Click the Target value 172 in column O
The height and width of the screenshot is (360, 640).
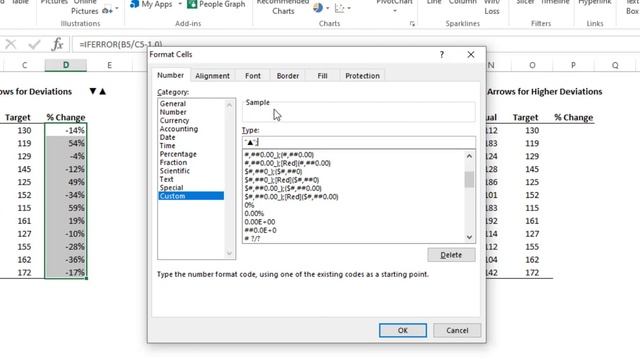click(x=532, y=272)
